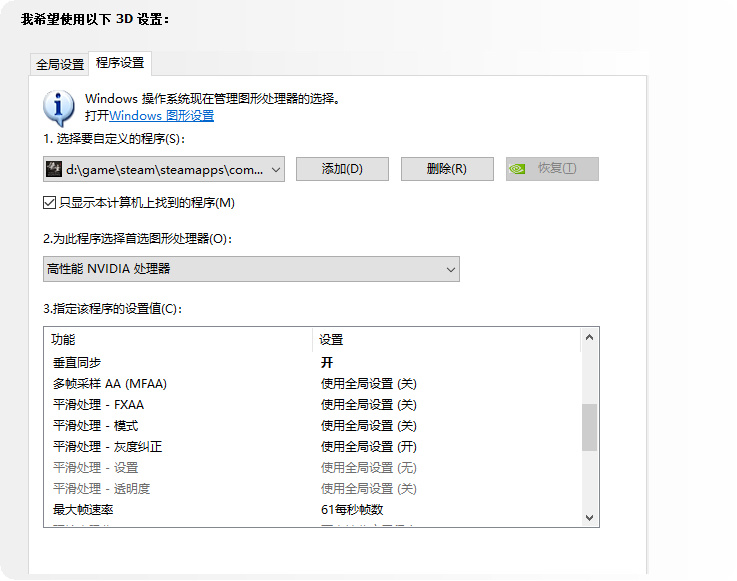Image resolution: width=737 pixels, height=581 pixels.
Task: Click the settings list scroll down arrow
Action: pyautogui.click(x=589, y=518)
